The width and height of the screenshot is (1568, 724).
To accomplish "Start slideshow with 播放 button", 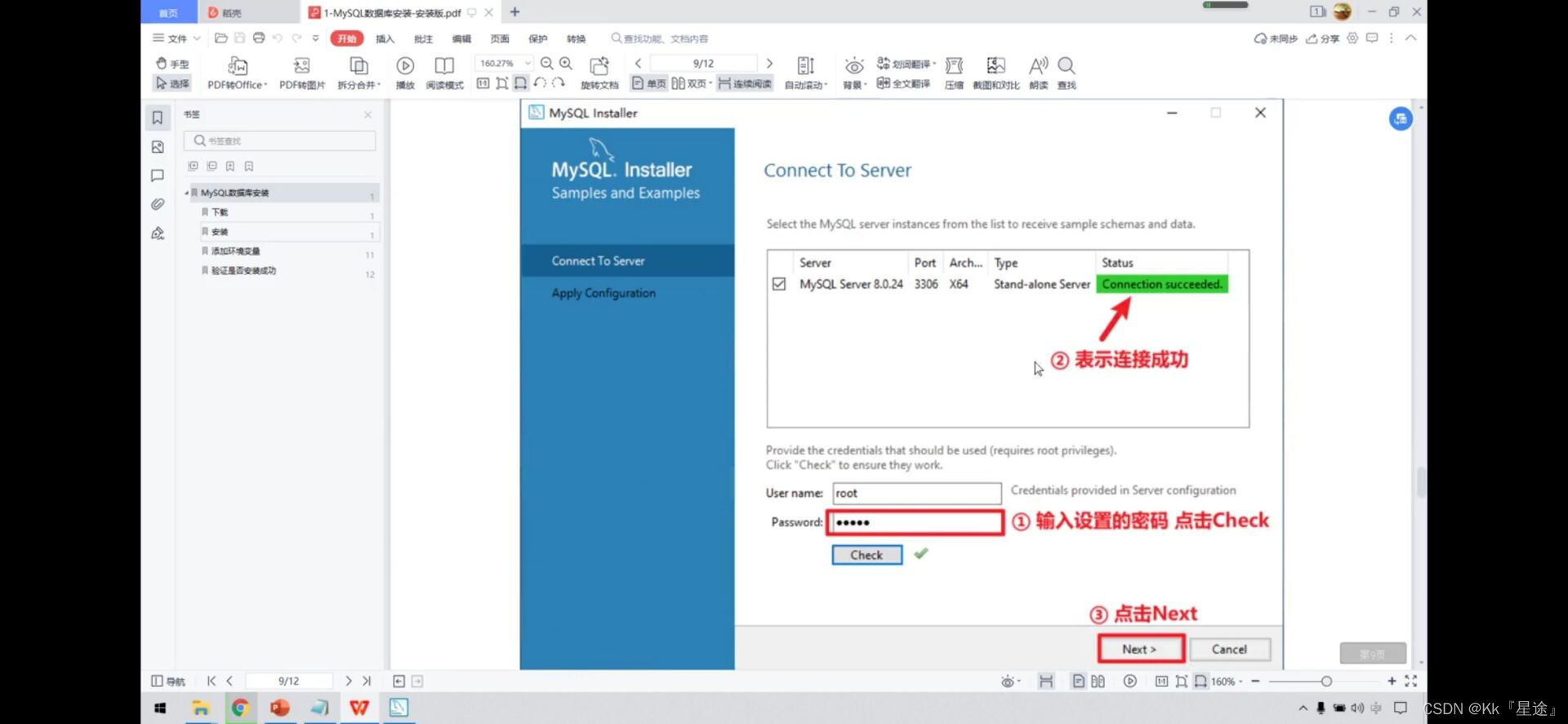I will [405, 73].
